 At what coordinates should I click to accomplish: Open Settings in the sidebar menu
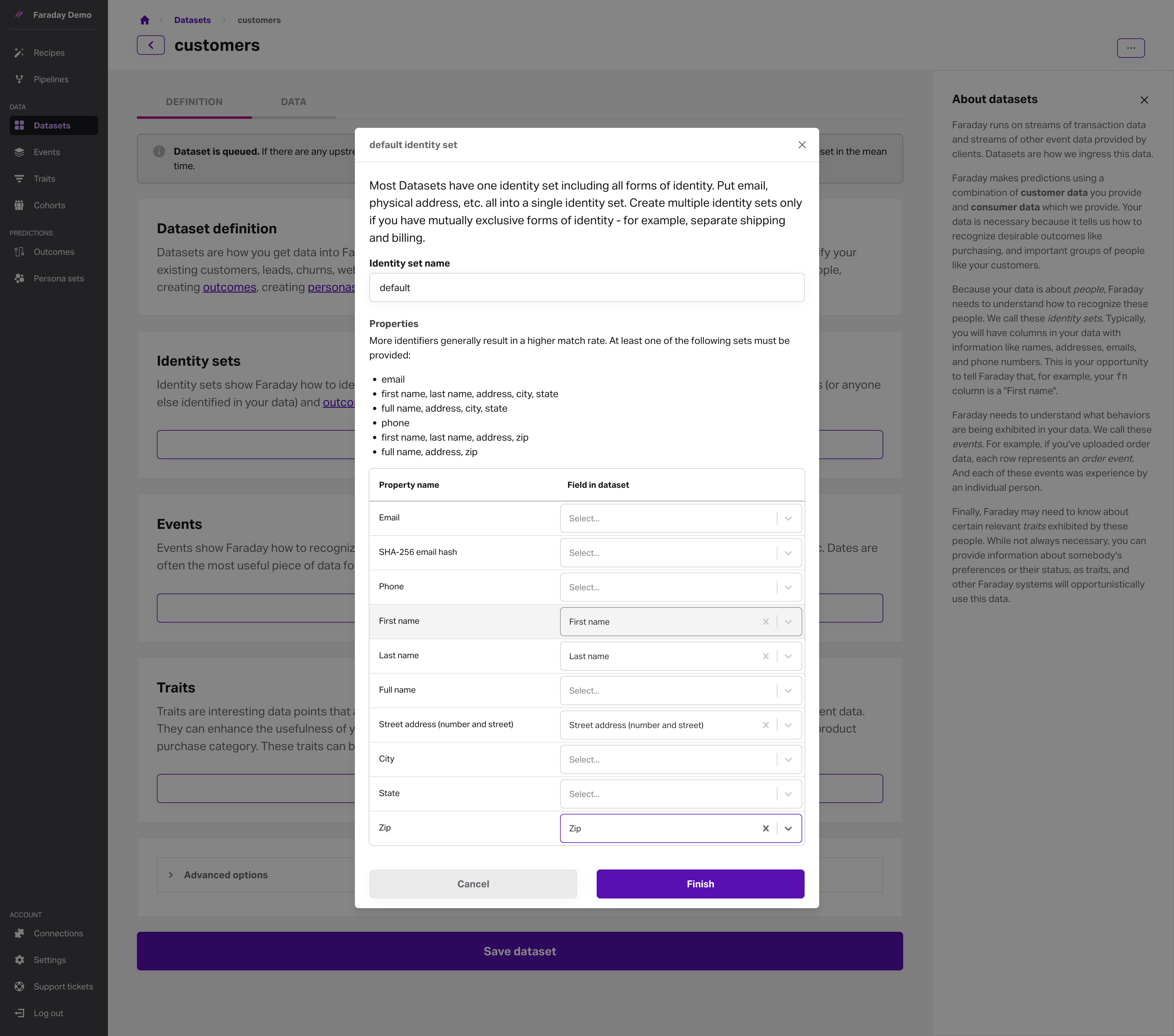pos(54,960)
